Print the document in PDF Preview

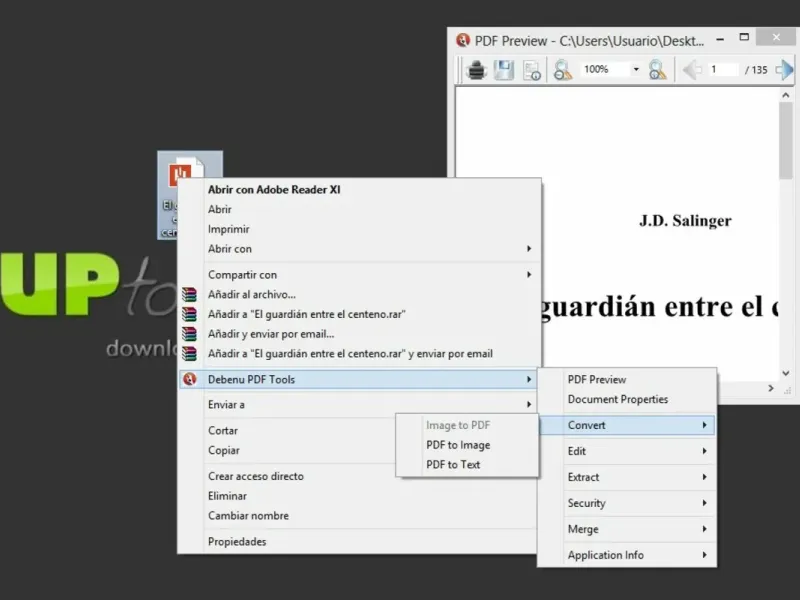[x=477, y=70]
